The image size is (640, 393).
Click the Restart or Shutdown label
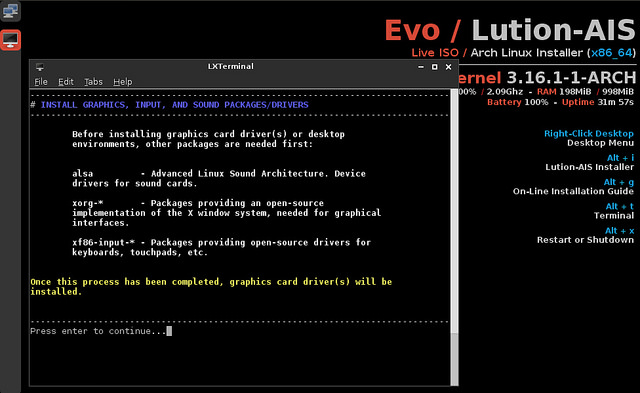(585, 240)
